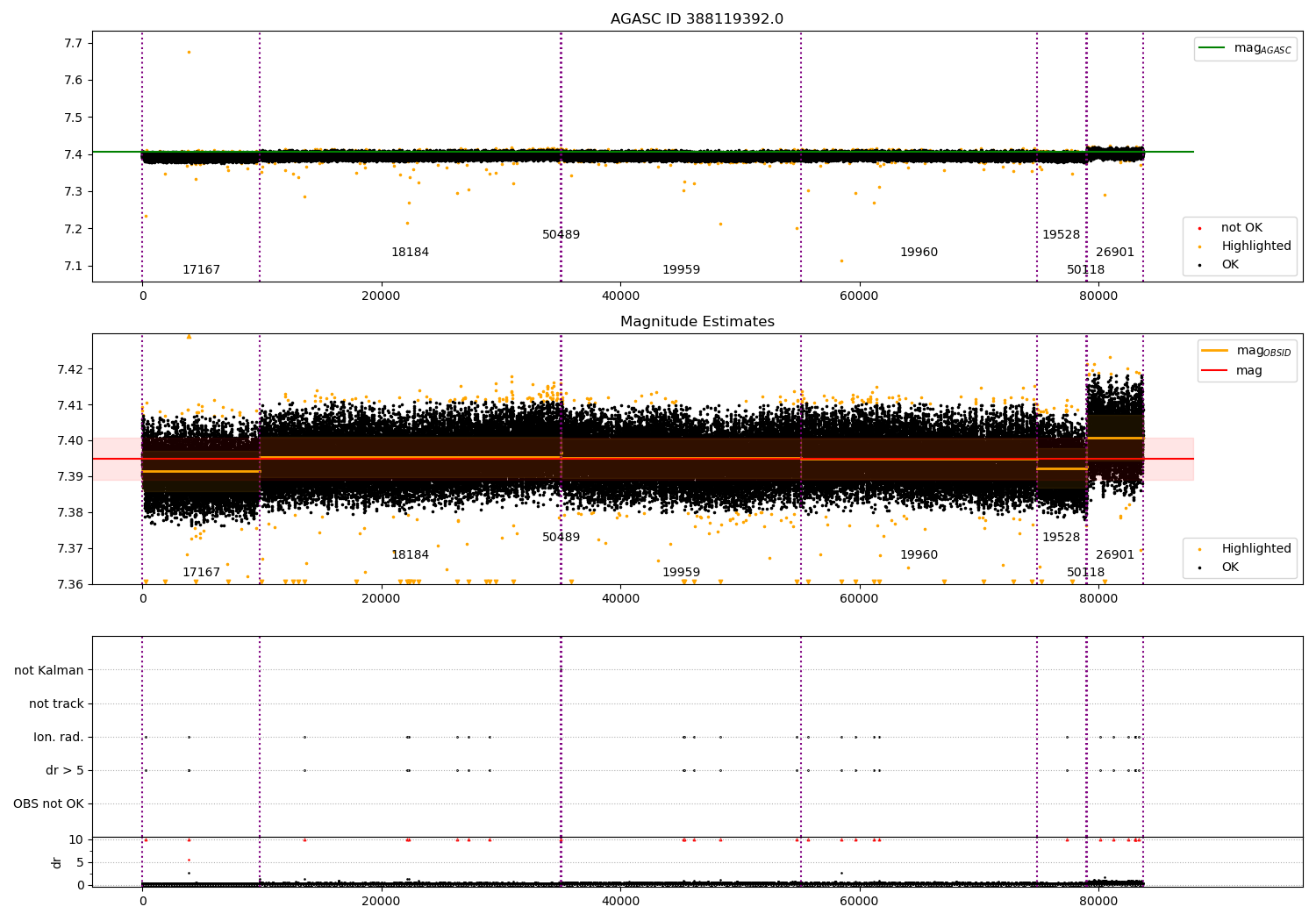This screenshot has height=921, width=1316.
Task: Select 'Highlighted' in the Magnitude Estimates legend
Action: point(1256,549)
